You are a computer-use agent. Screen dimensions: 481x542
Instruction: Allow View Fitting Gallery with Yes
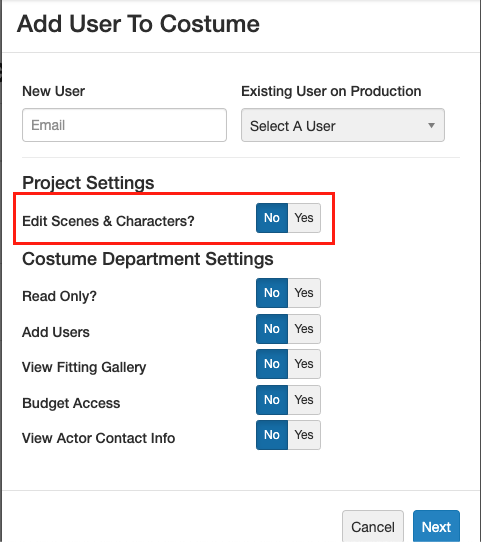click(x=304, y=364)
